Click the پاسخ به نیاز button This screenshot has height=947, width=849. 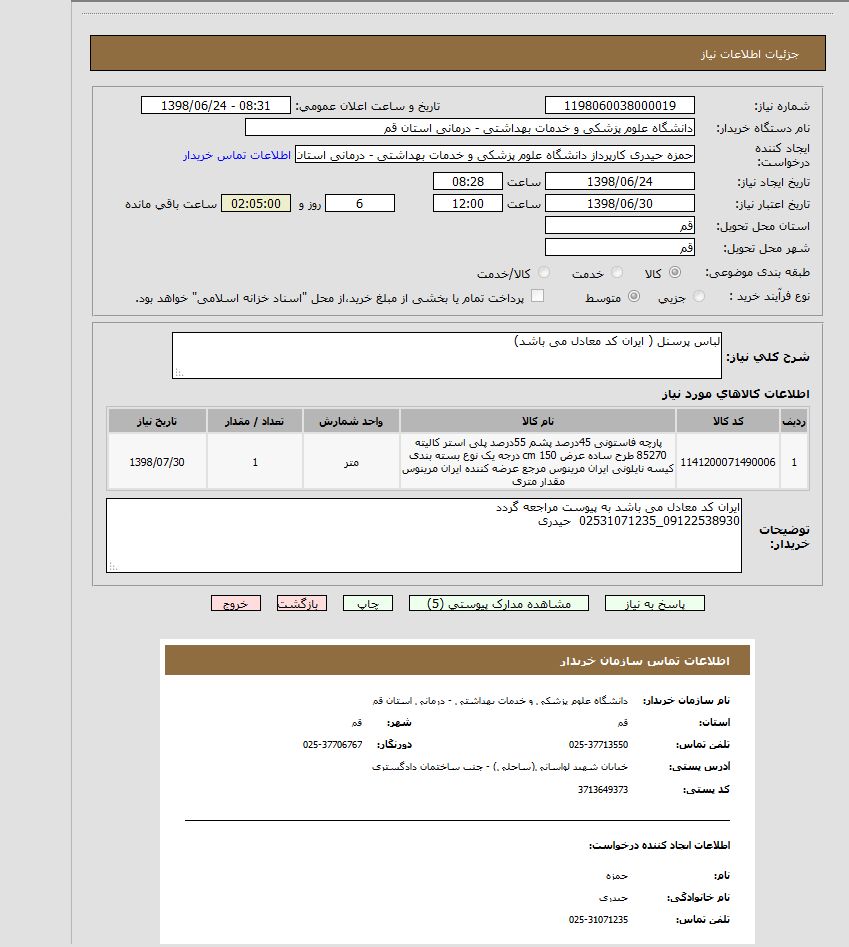tap(654, 603)
